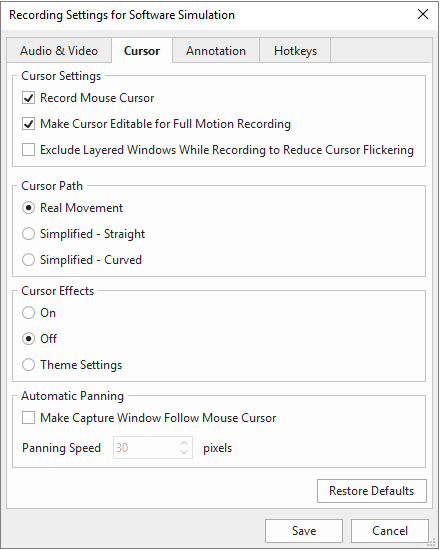Viewport: 440px width, 550px height.
Task: Select Theme Settings for cursor effects
Action: pyautogui.click(x=28, y=365)
